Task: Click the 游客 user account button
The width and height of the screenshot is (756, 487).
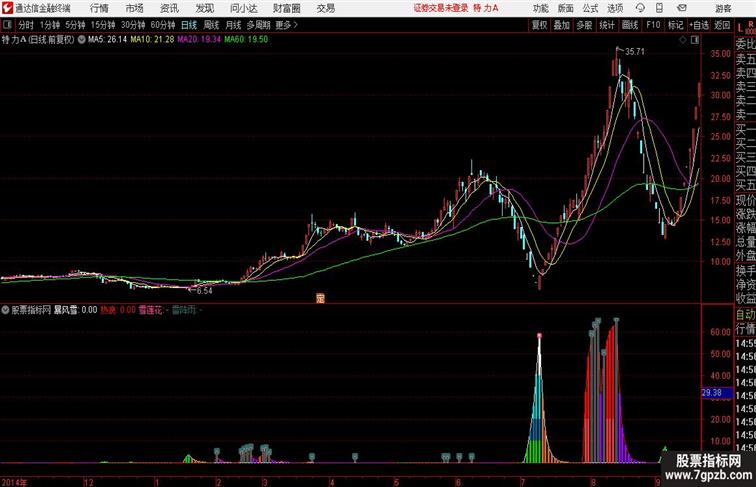Action: tap(723, 8)
